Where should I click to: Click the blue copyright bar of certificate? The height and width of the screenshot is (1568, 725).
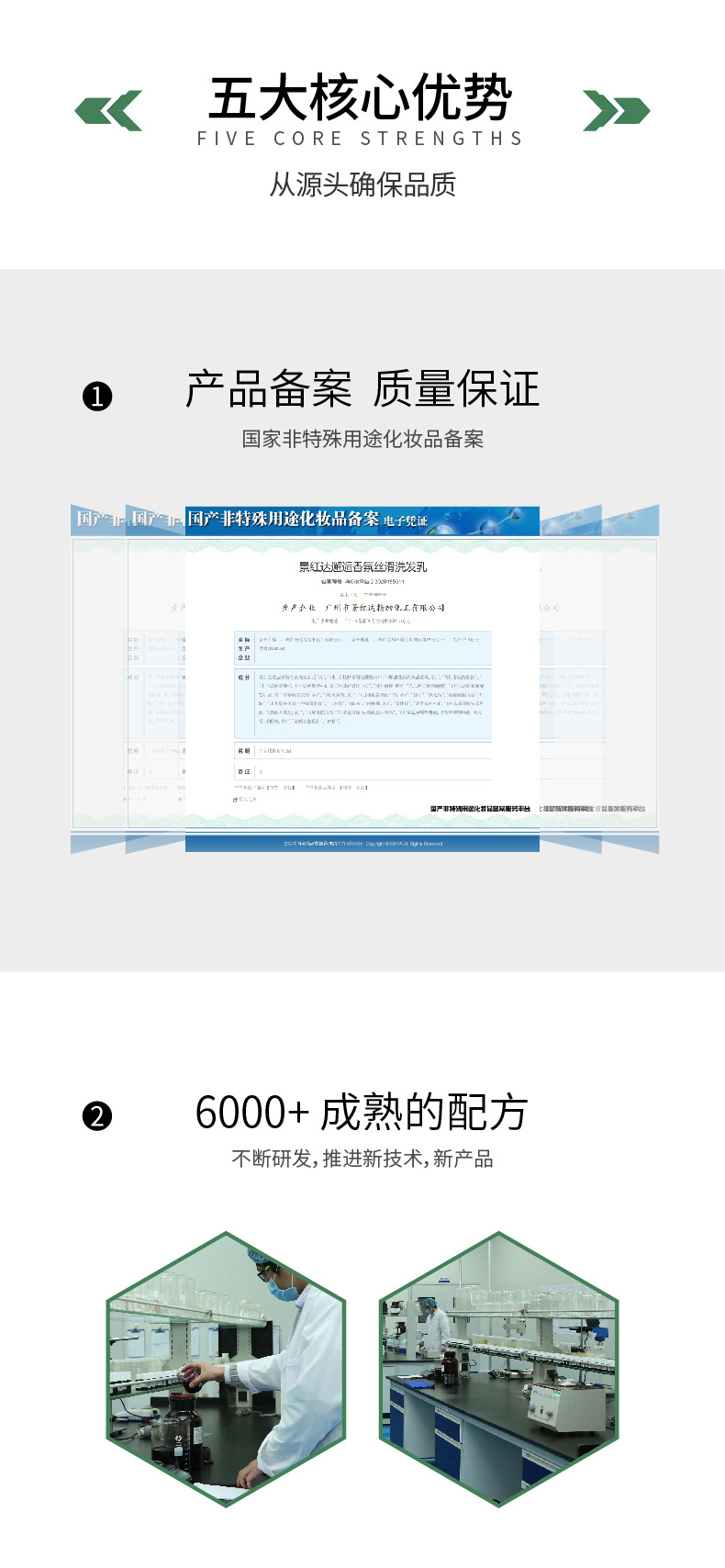pyautogui.click(x=362, y=843)
